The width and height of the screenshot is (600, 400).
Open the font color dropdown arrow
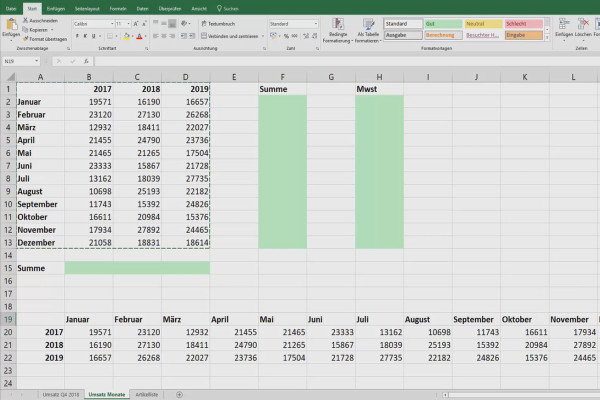point(145,36)
